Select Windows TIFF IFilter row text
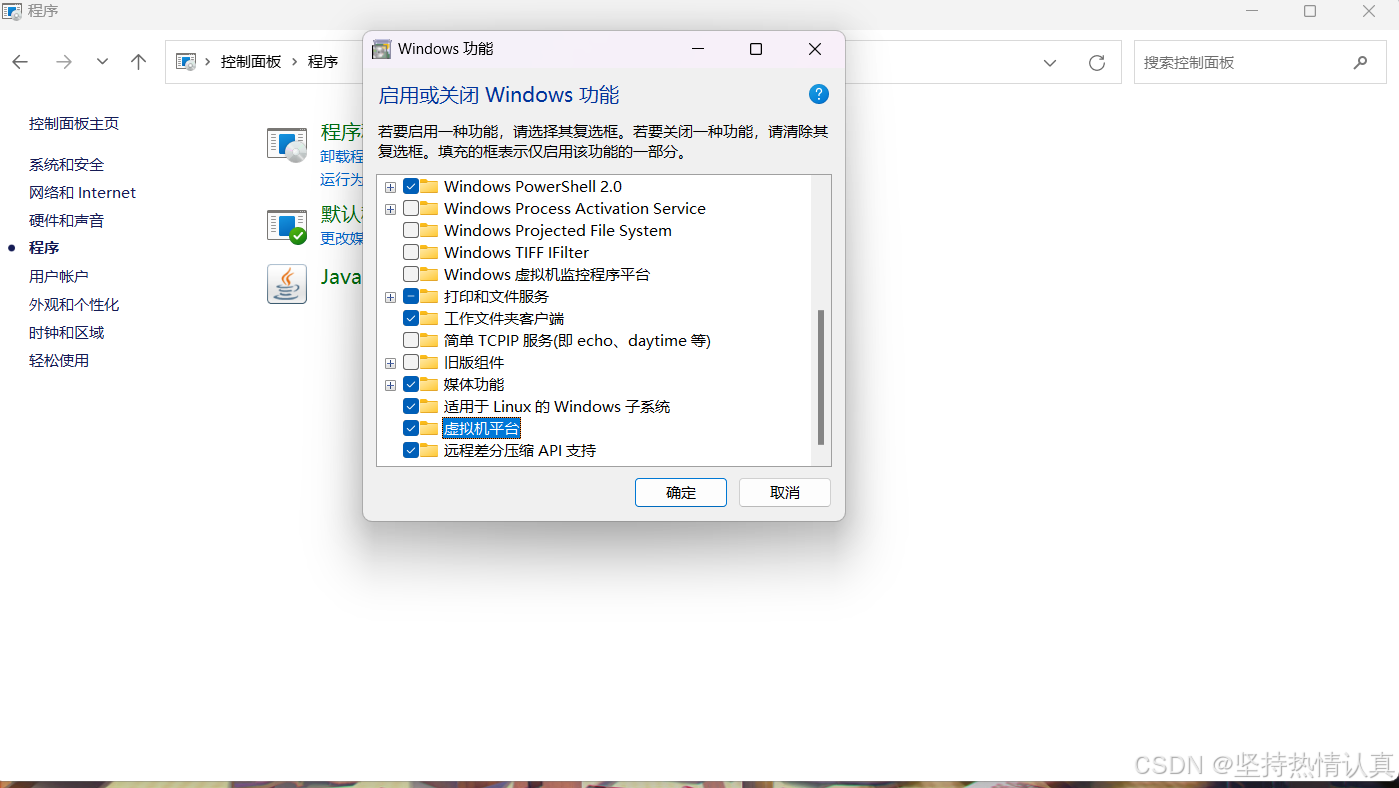The width and height of the screenshot is (1399, 788). click(x=516, y=252)
